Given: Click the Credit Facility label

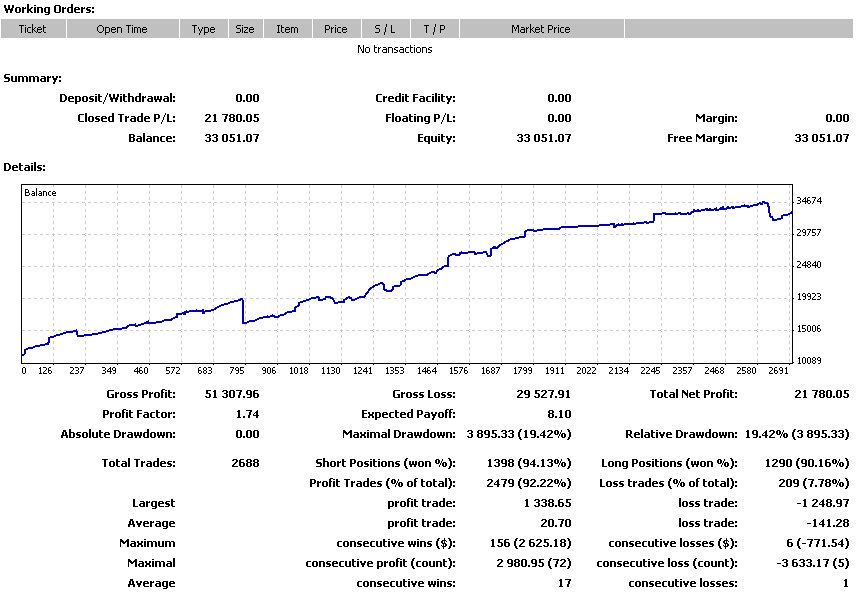Looking at the screenshot, I should tap(415, 98).
